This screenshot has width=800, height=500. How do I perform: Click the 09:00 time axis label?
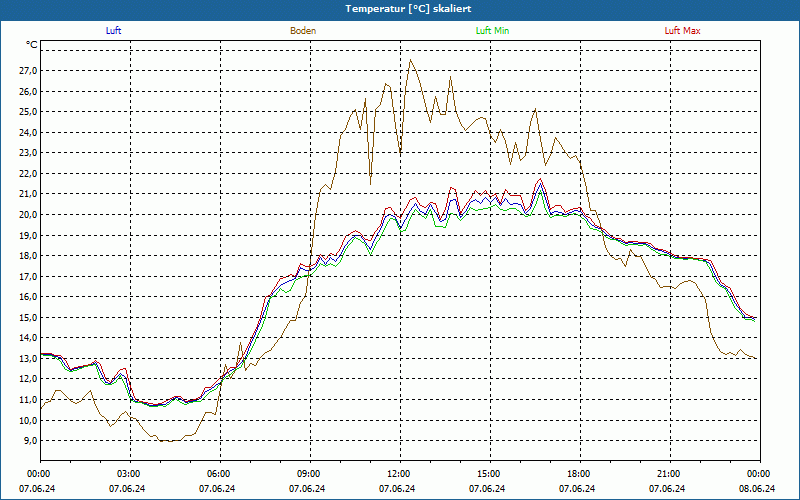308,474
